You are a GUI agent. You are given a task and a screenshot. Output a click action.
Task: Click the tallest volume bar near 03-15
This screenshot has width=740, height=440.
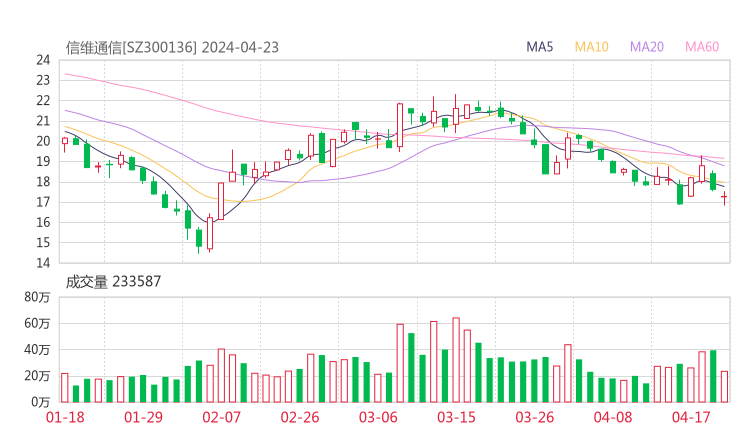pos(456,360)
